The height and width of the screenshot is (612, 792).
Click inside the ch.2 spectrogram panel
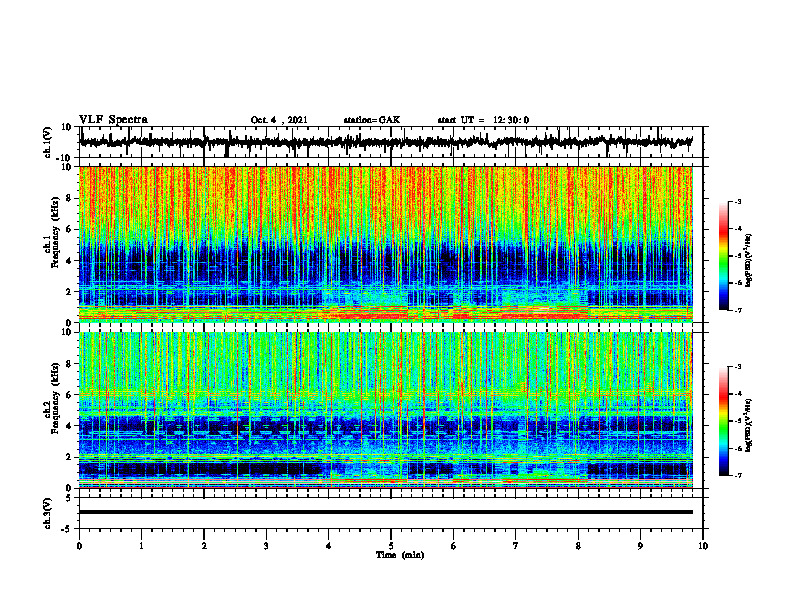coord(386,410)
